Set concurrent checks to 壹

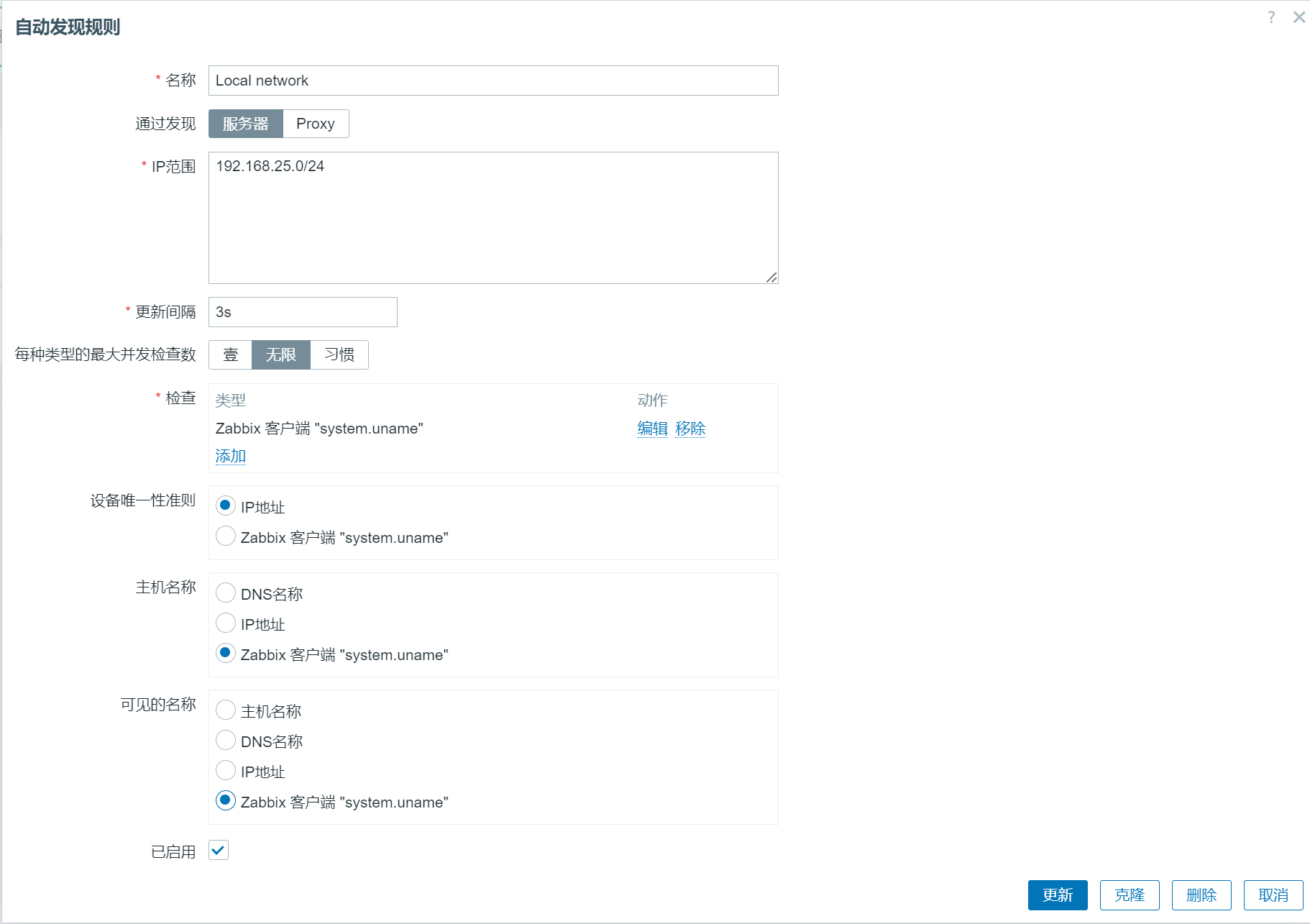[230, 354]
